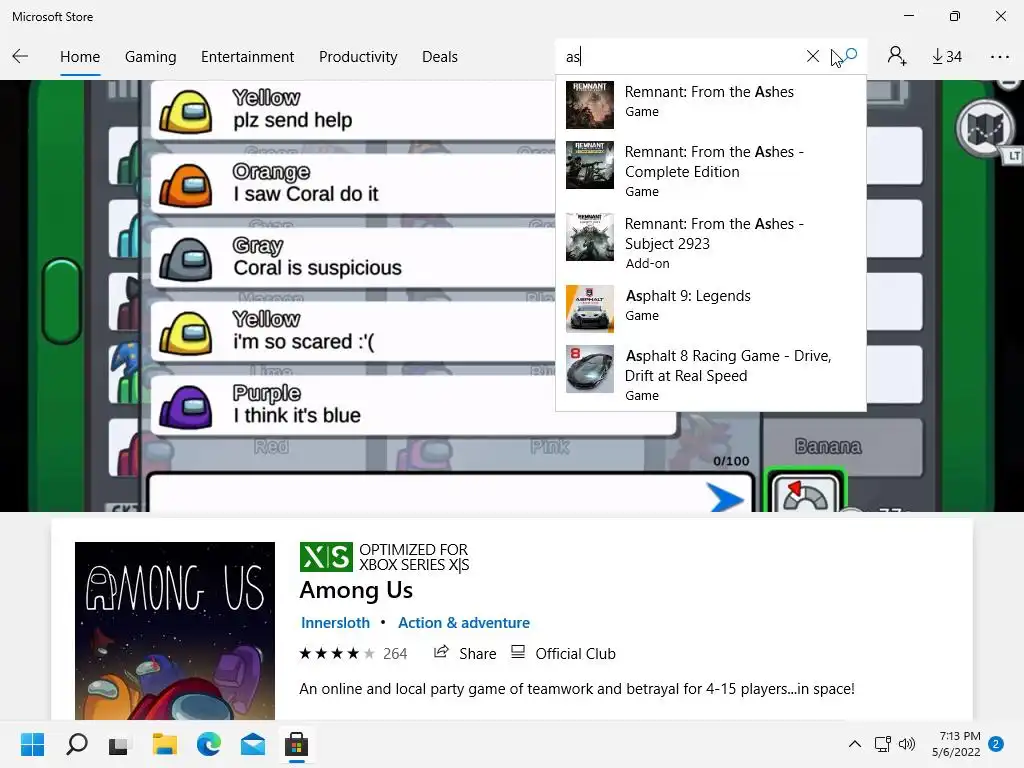Open Mail app from taskbar

coord(253,744)
